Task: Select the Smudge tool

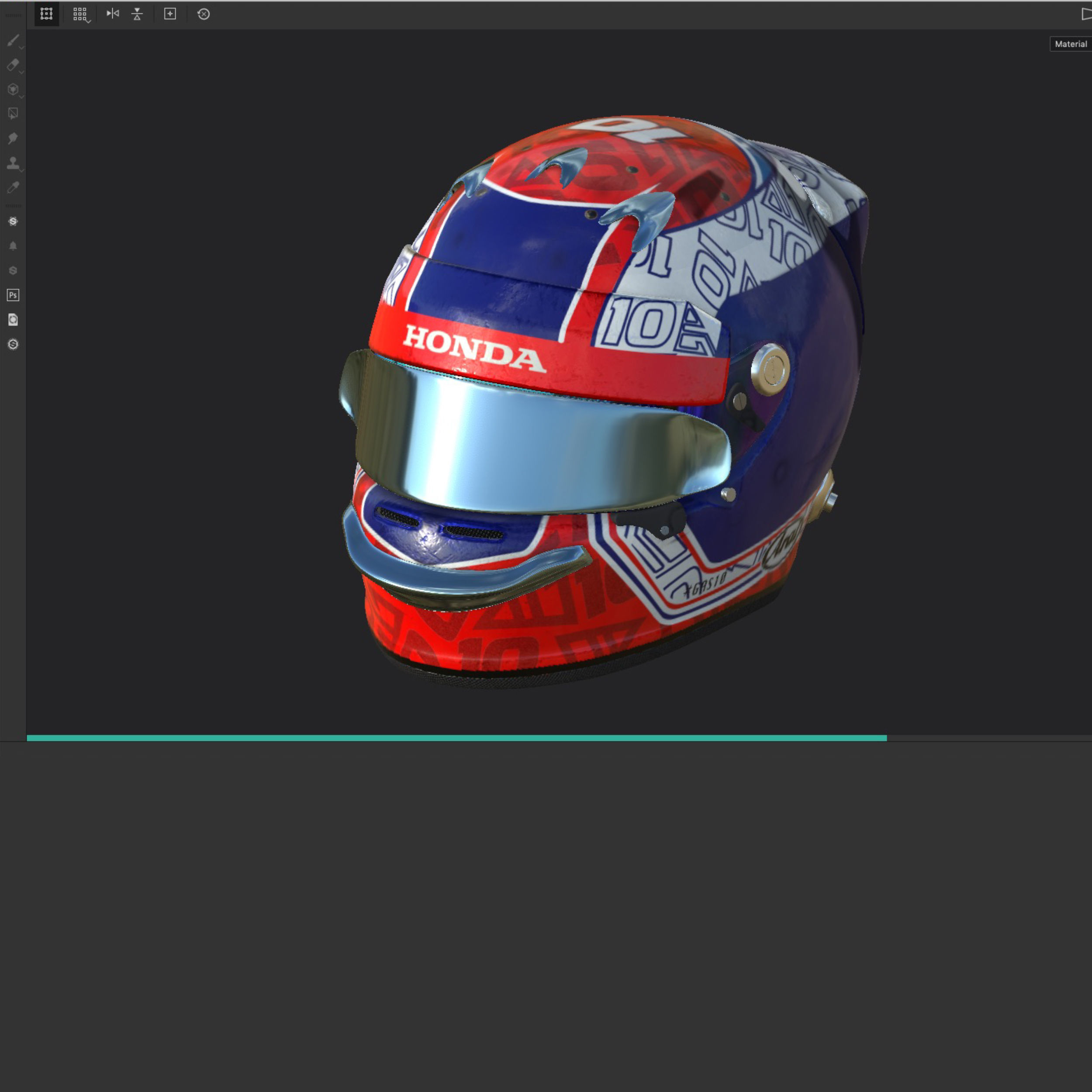Action: (x=13, y=138)
